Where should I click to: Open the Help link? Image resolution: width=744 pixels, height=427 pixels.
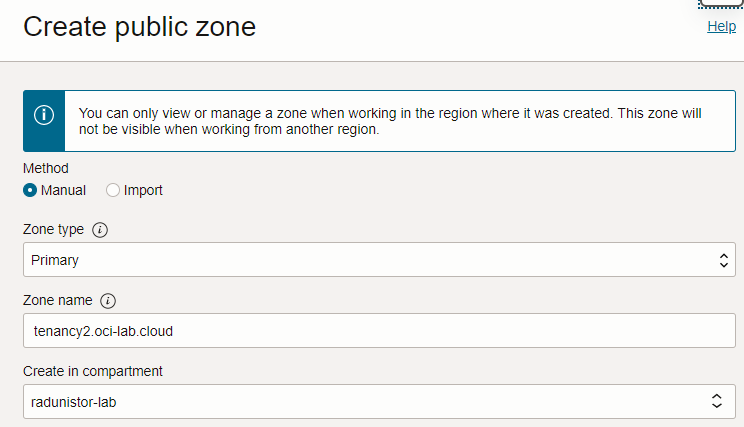[721, 27]
